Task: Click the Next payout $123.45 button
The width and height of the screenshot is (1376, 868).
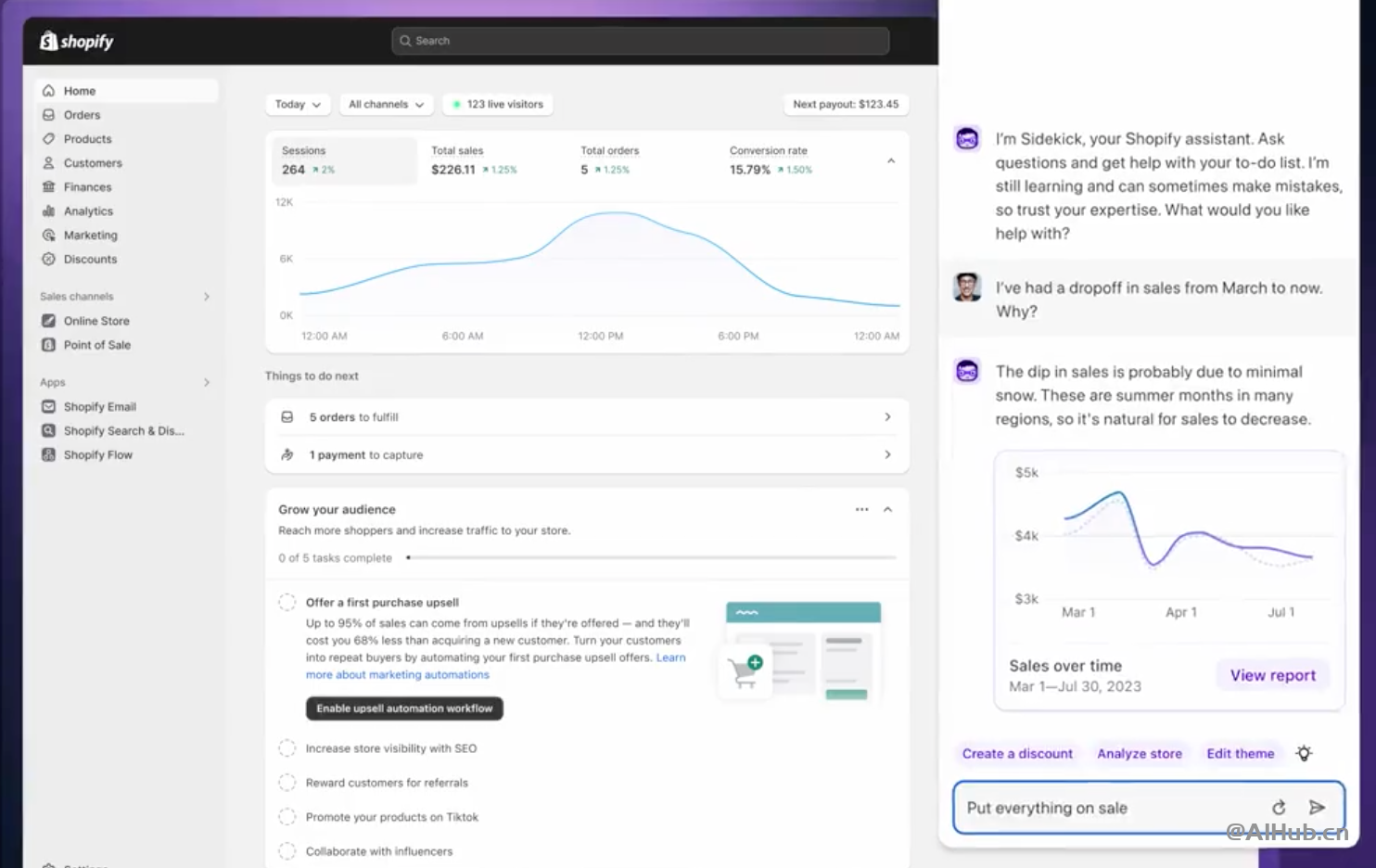Action: 846,105
